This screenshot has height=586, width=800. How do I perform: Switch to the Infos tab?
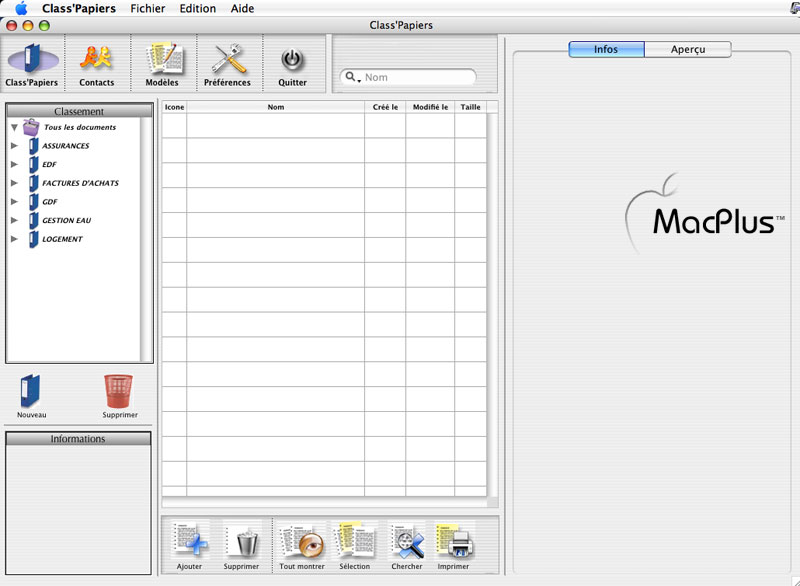pyautogui.click(x=606, y=49)
